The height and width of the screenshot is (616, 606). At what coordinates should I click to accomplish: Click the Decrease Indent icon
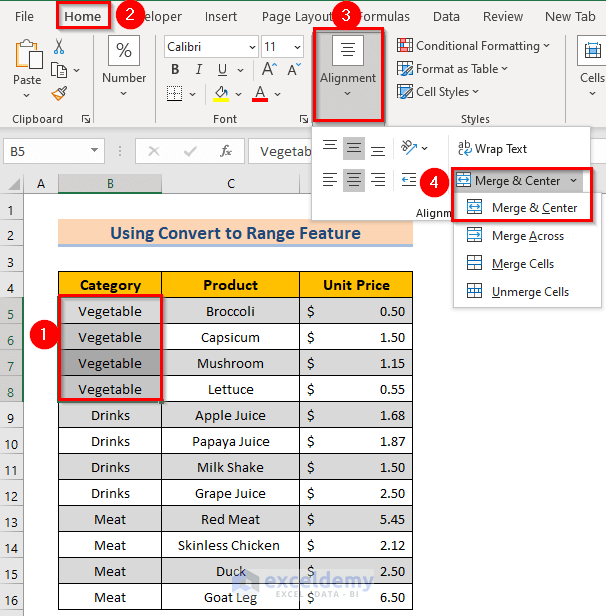pyautogui.click(x=409, y=180)
